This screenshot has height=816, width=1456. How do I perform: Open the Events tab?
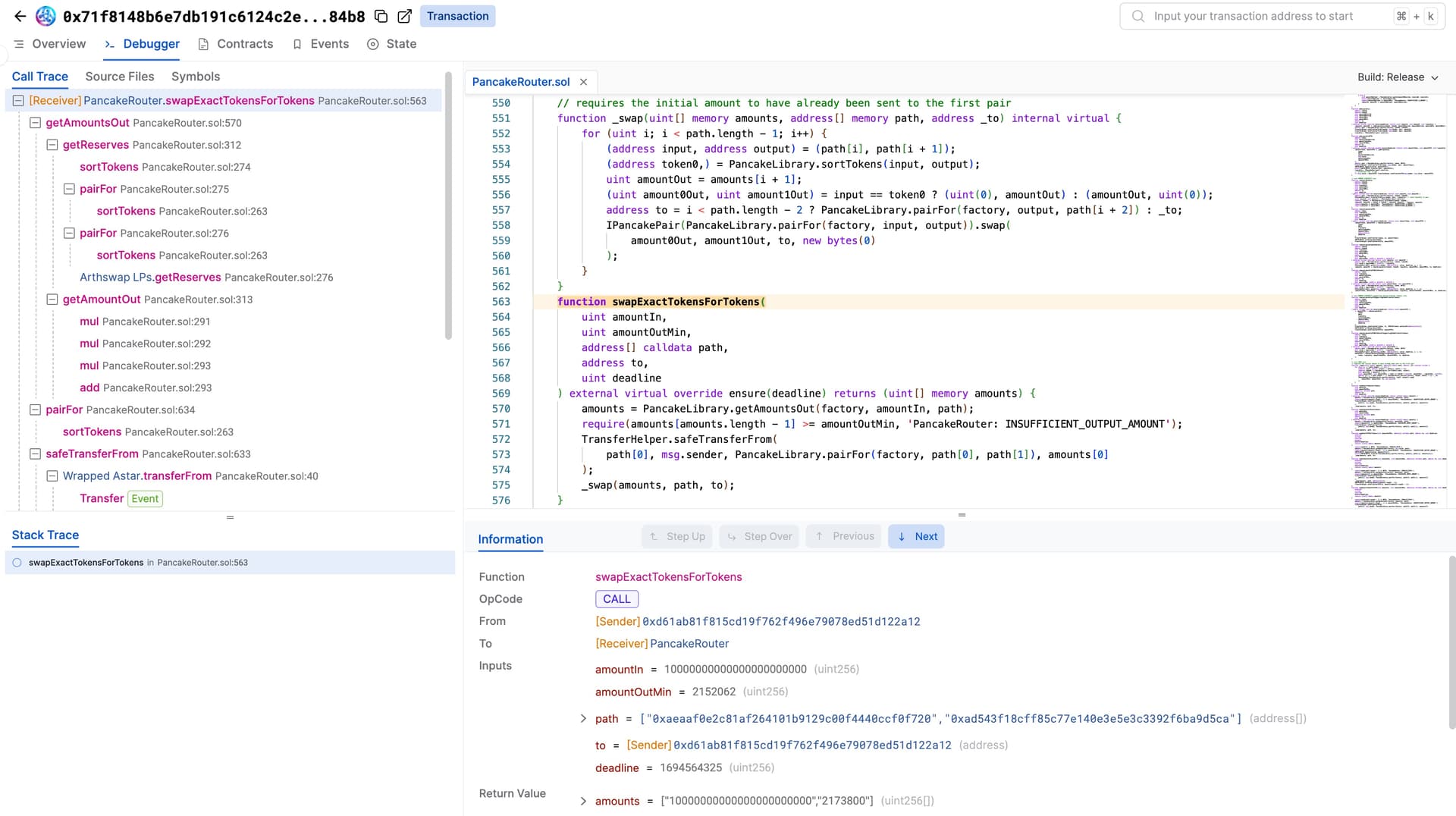coord(321,44)
